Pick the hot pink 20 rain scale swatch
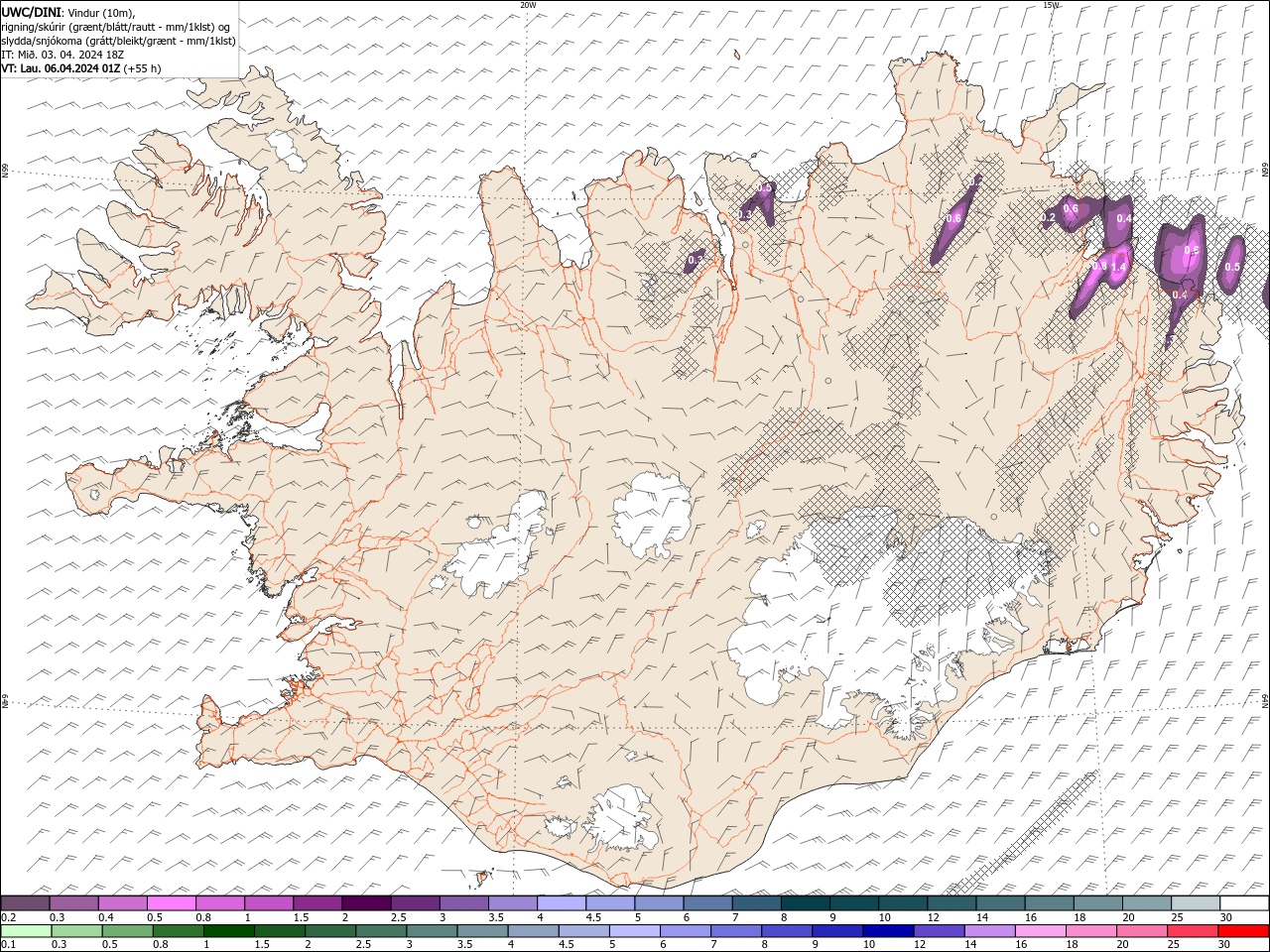The width and height of the screenshot is (1270, 952). (x=1141, y=931)
